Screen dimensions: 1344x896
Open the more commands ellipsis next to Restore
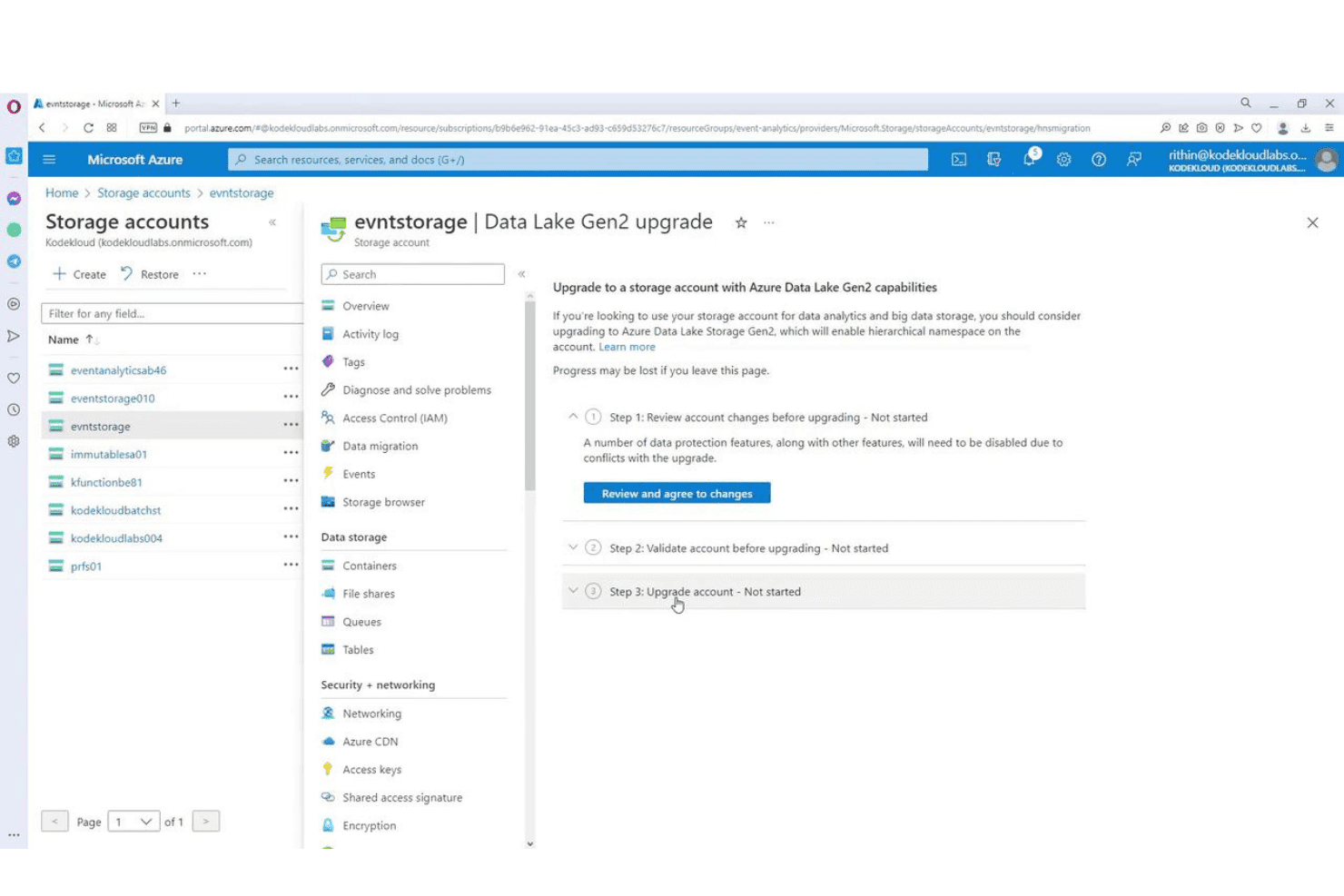click(x=200, y=273)
